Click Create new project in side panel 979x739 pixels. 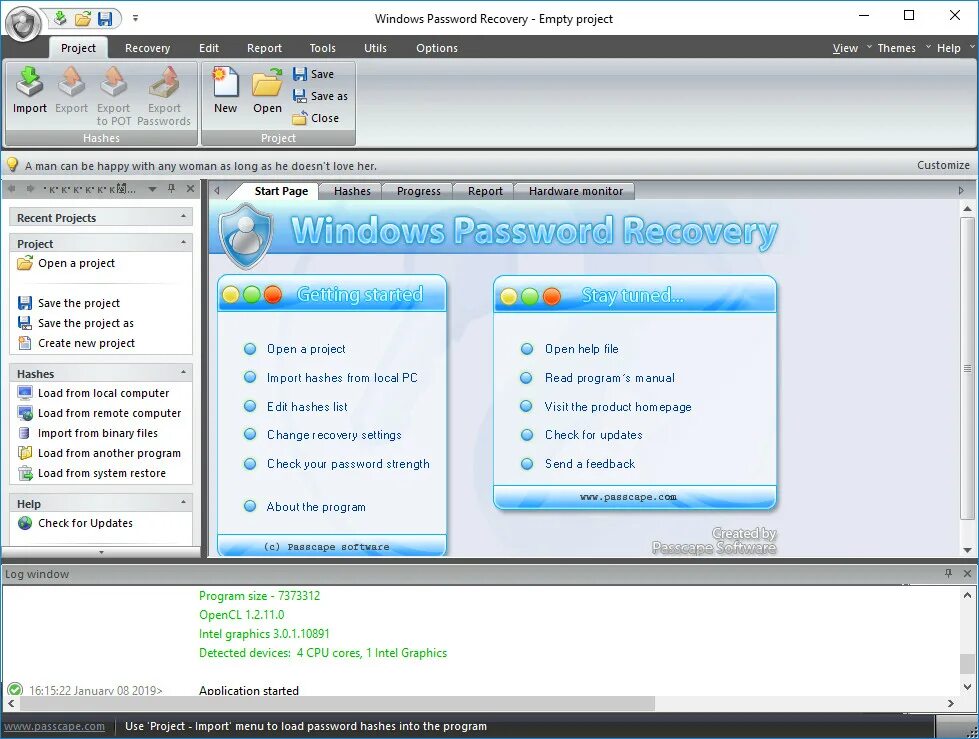pos(77,343)
